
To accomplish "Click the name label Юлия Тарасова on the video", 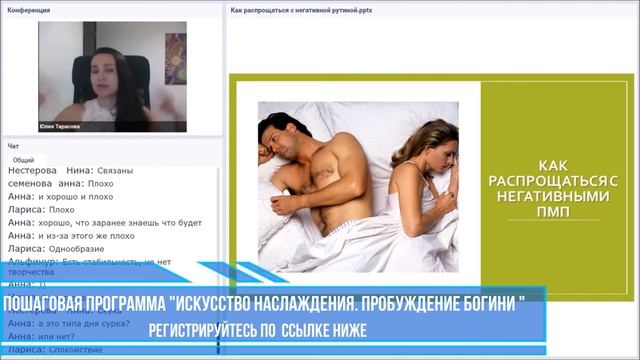I will pyautogui.click(x=60, y=127).
